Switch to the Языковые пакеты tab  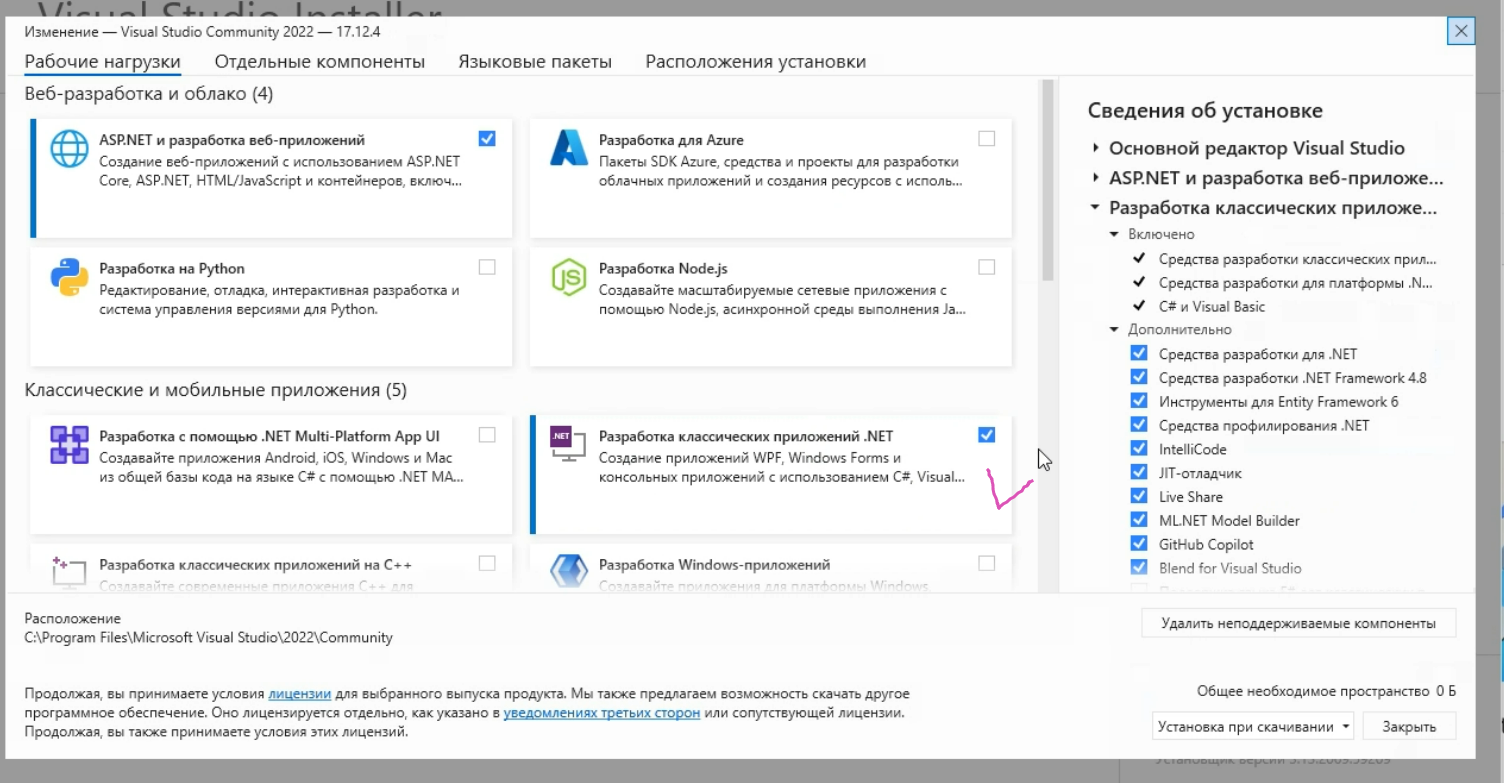pos(535,62)
